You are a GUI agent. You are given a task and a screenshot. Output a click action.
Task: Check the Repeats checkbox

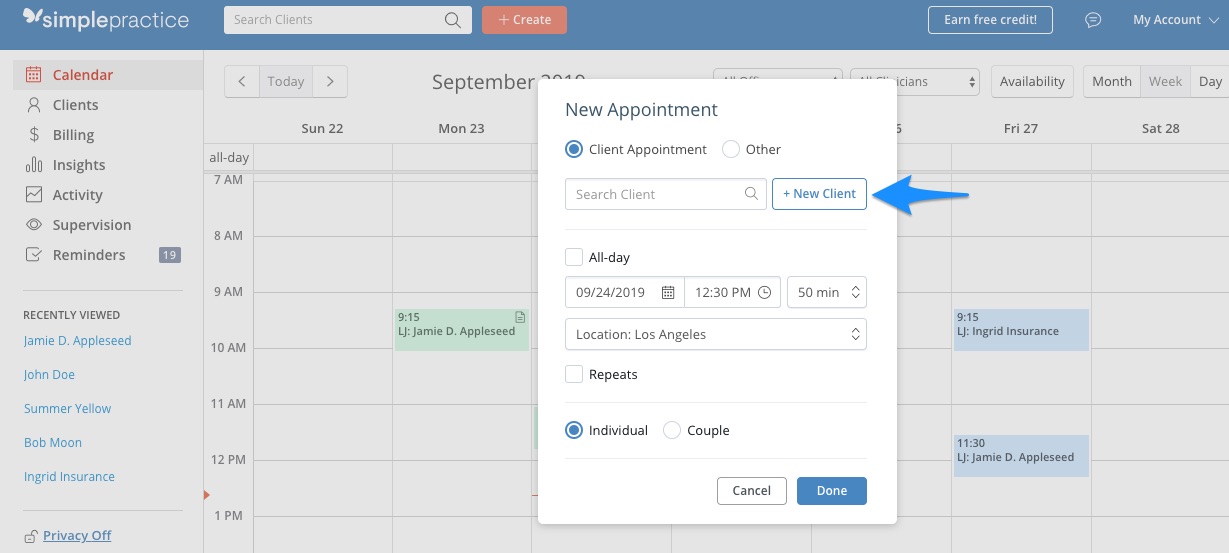tap(574, 374)
